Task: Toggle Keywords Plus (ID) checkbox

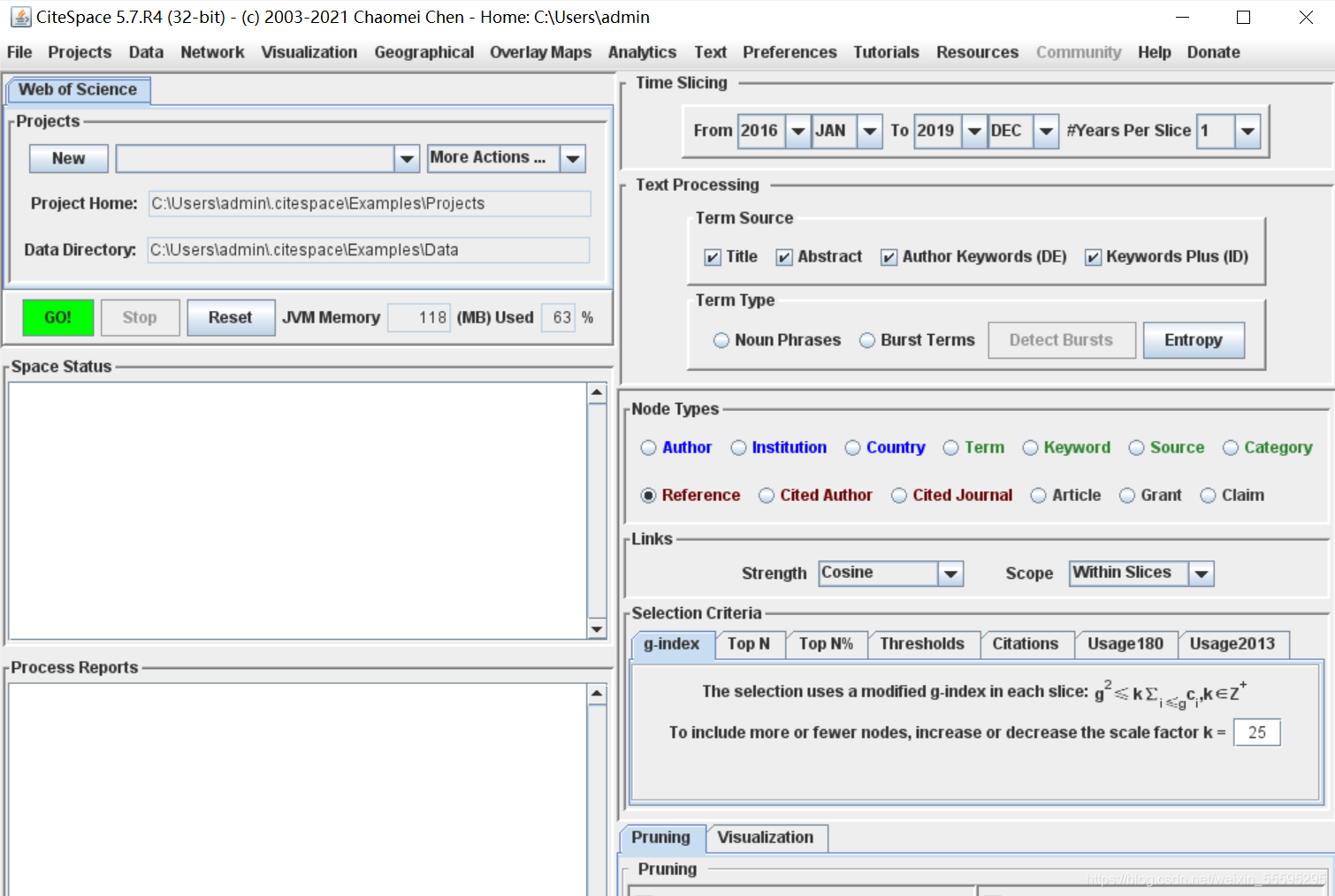Action: coord(1093,257)
